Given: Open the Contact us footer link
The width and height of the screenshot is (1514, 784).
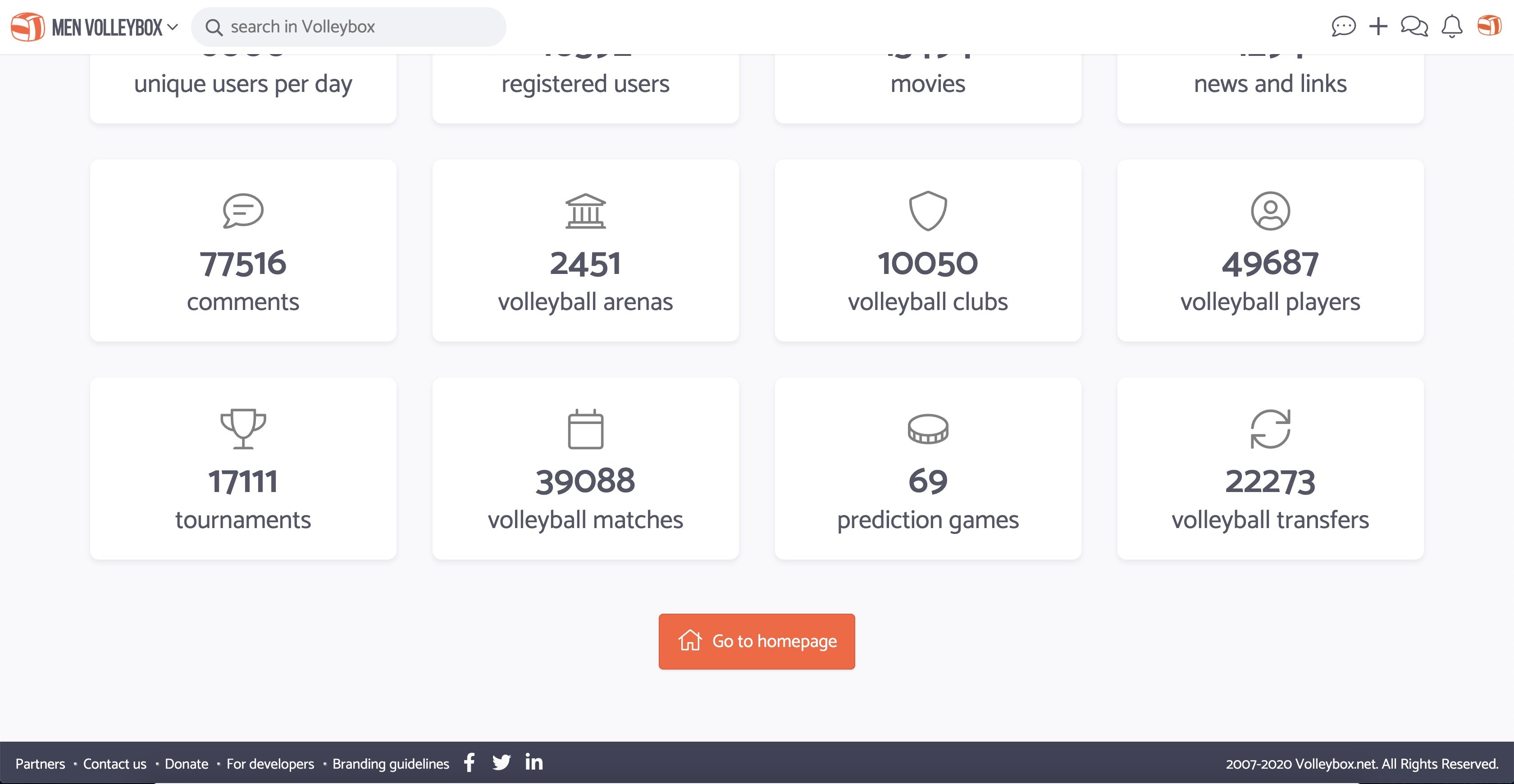Looking at the screenshot, I should point(114,764).
